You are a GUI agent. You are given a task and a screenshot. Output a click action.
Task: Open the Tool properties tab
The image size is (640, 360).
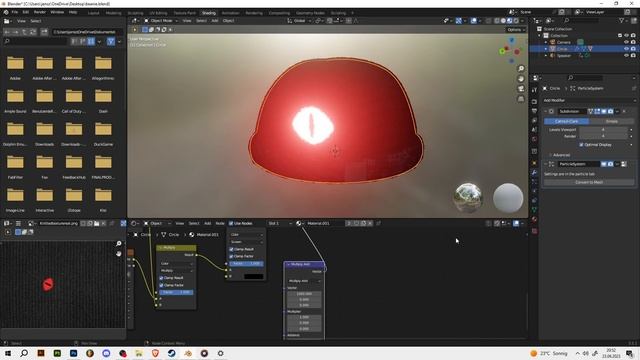click(x=534, y=90)
